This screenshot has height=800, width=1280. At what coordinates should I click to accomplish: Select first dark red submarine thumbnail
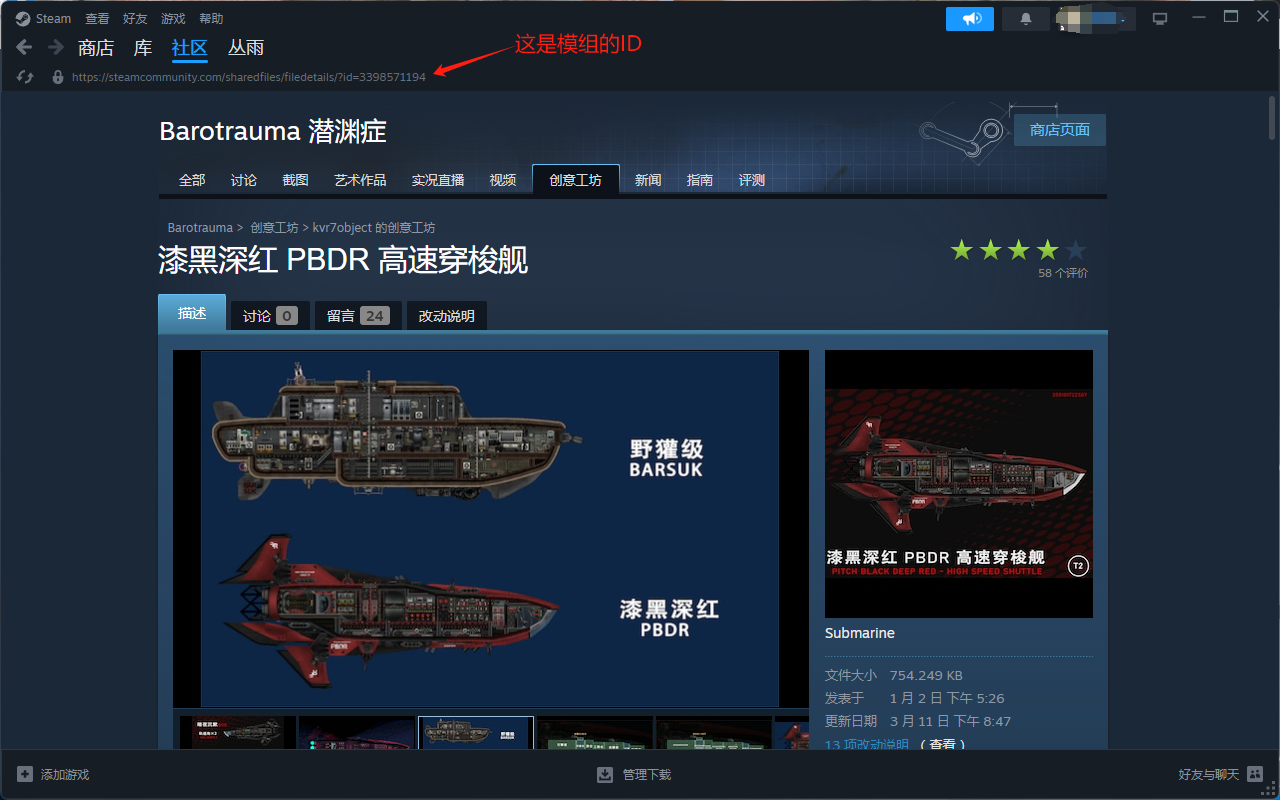pos(238,733)
